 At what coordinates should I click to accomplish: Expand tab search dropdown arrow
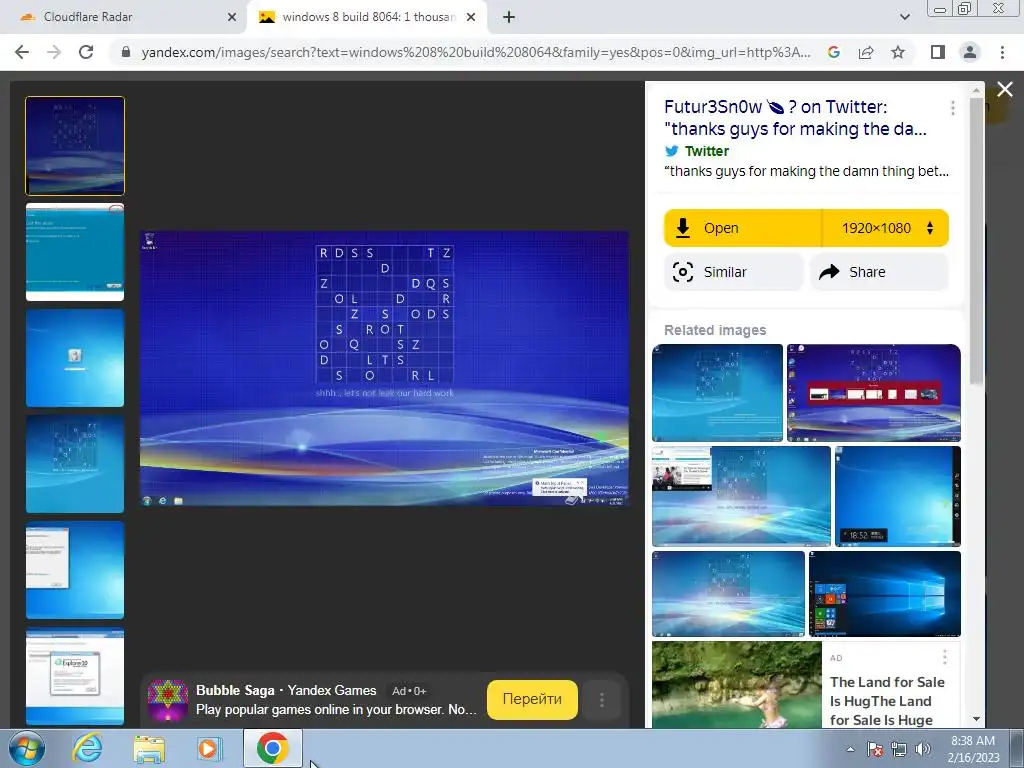904,17
